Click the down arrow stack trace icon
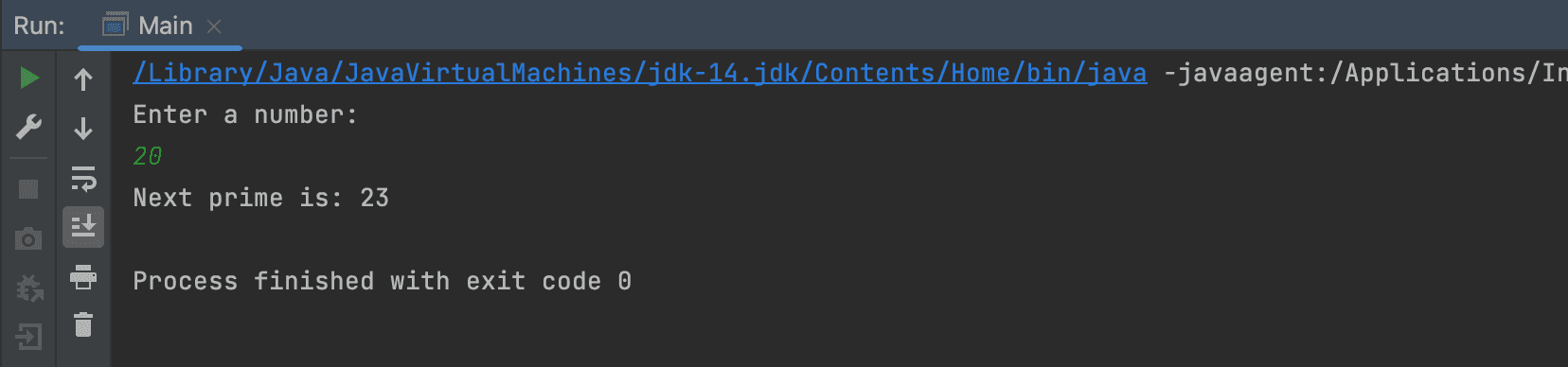This screenshot has width=1568, height=367. pyautogui.click(x=83, y=128)
